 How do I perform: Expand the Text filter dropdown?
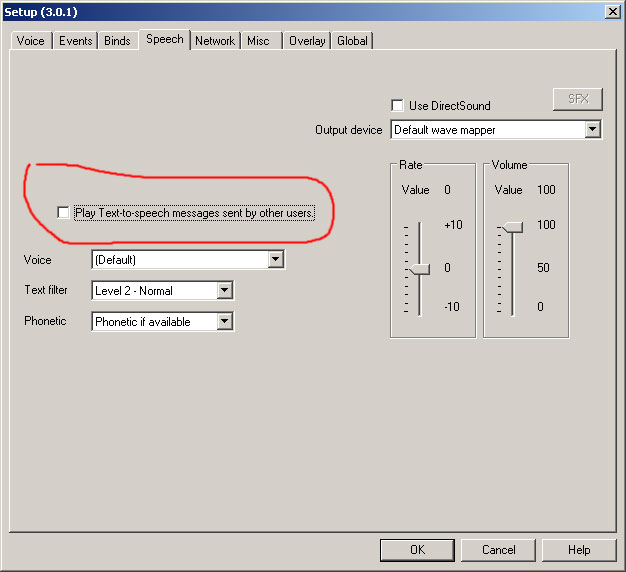click(225, 291)
